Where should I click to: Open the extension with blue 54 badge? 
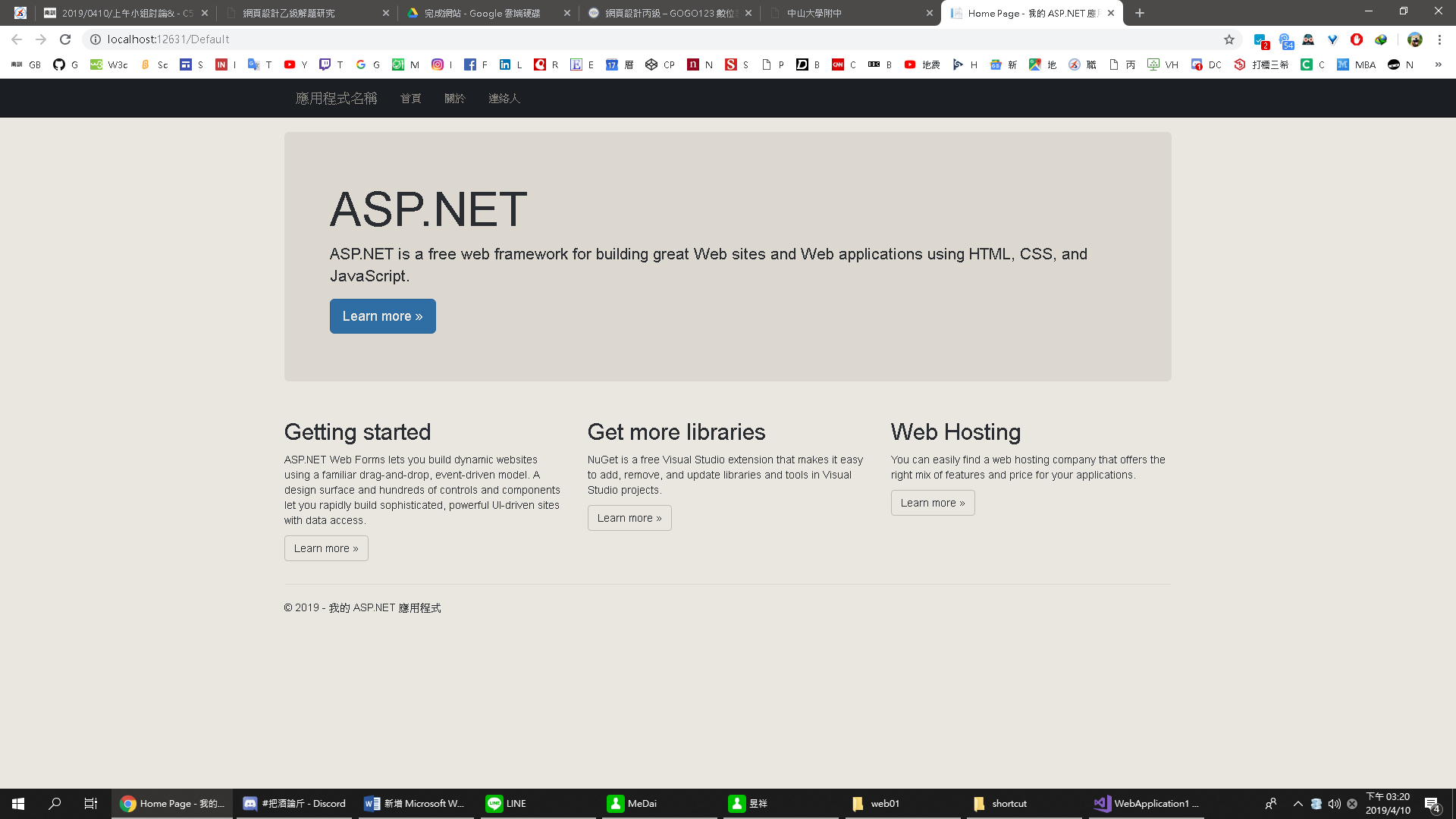pyautogui.click(x=1285, y=40)
